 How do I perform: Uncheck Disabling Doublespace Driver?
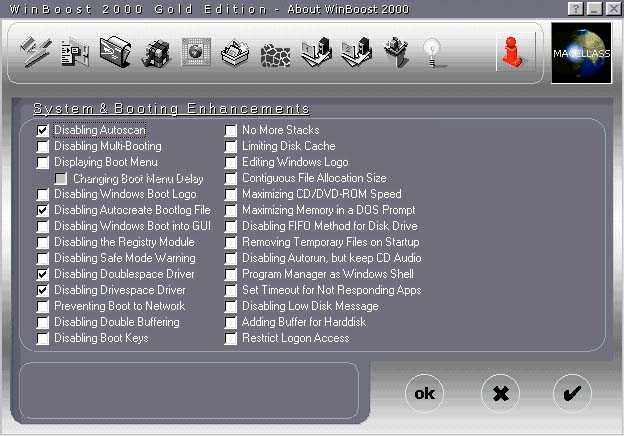[43, 274]
